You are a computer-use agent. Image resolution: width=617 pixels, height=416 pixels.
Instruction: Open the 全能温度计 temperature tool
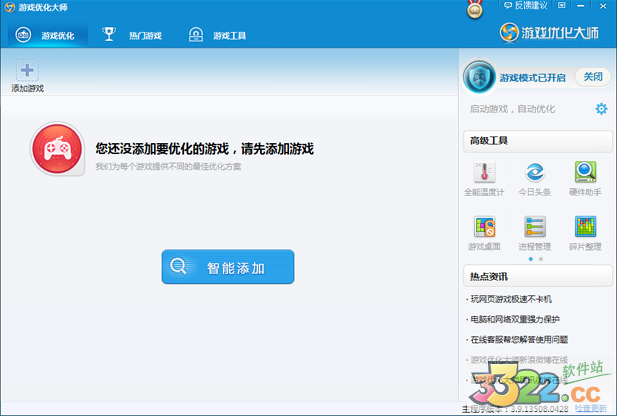pos(484,174)
